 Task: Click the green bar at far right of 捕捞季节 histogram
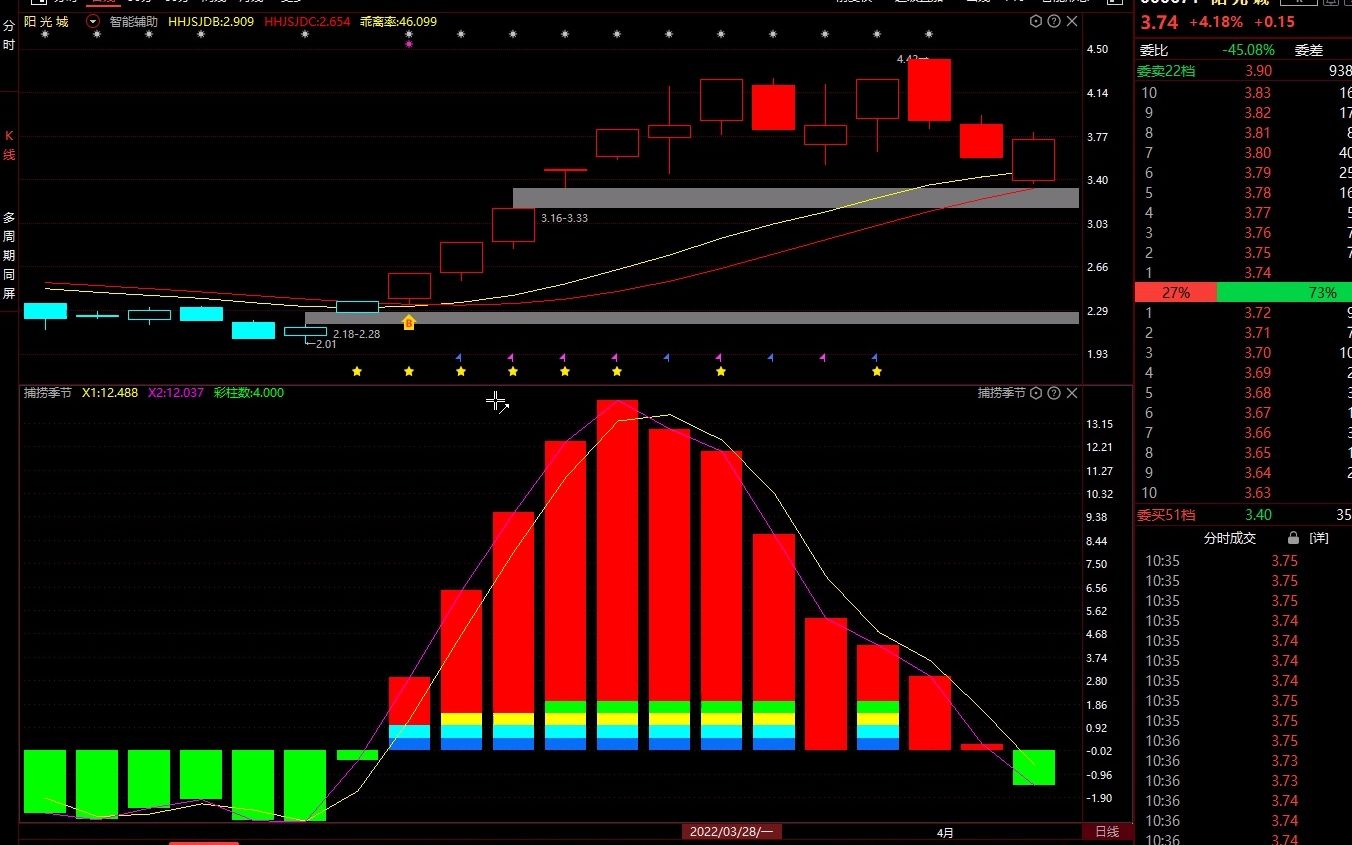tap(1033, 767)
